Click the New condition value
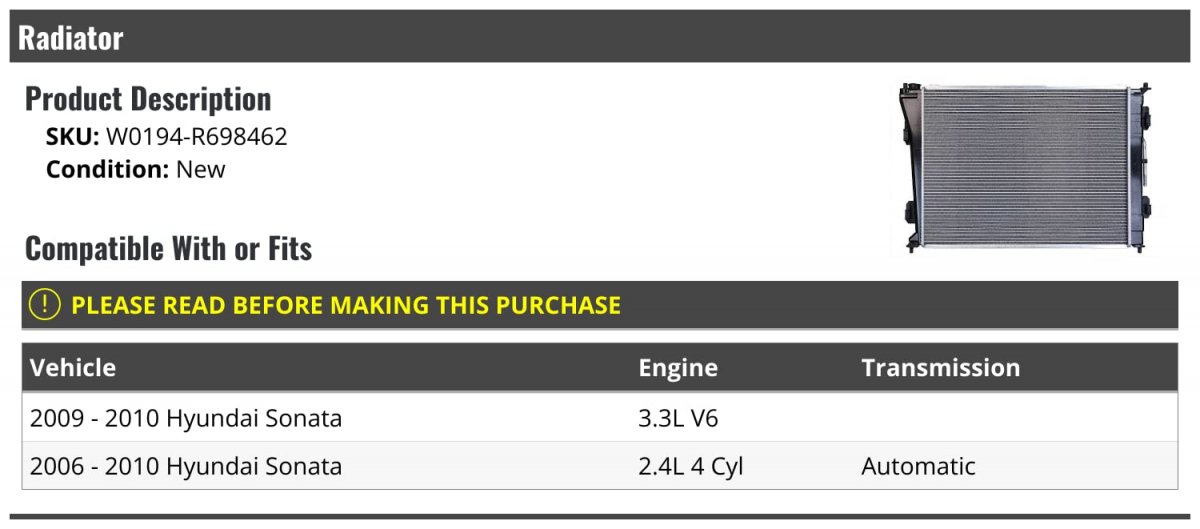 coord(201,169)
